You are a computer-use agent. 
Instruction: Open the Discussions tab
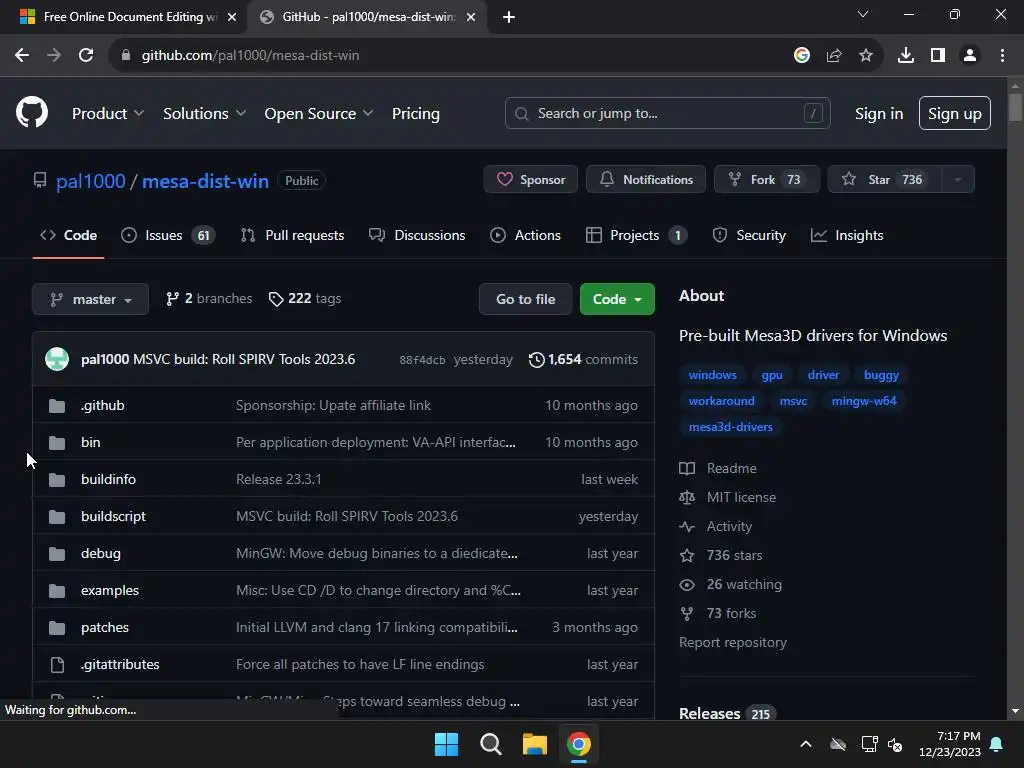pos(417,235)
